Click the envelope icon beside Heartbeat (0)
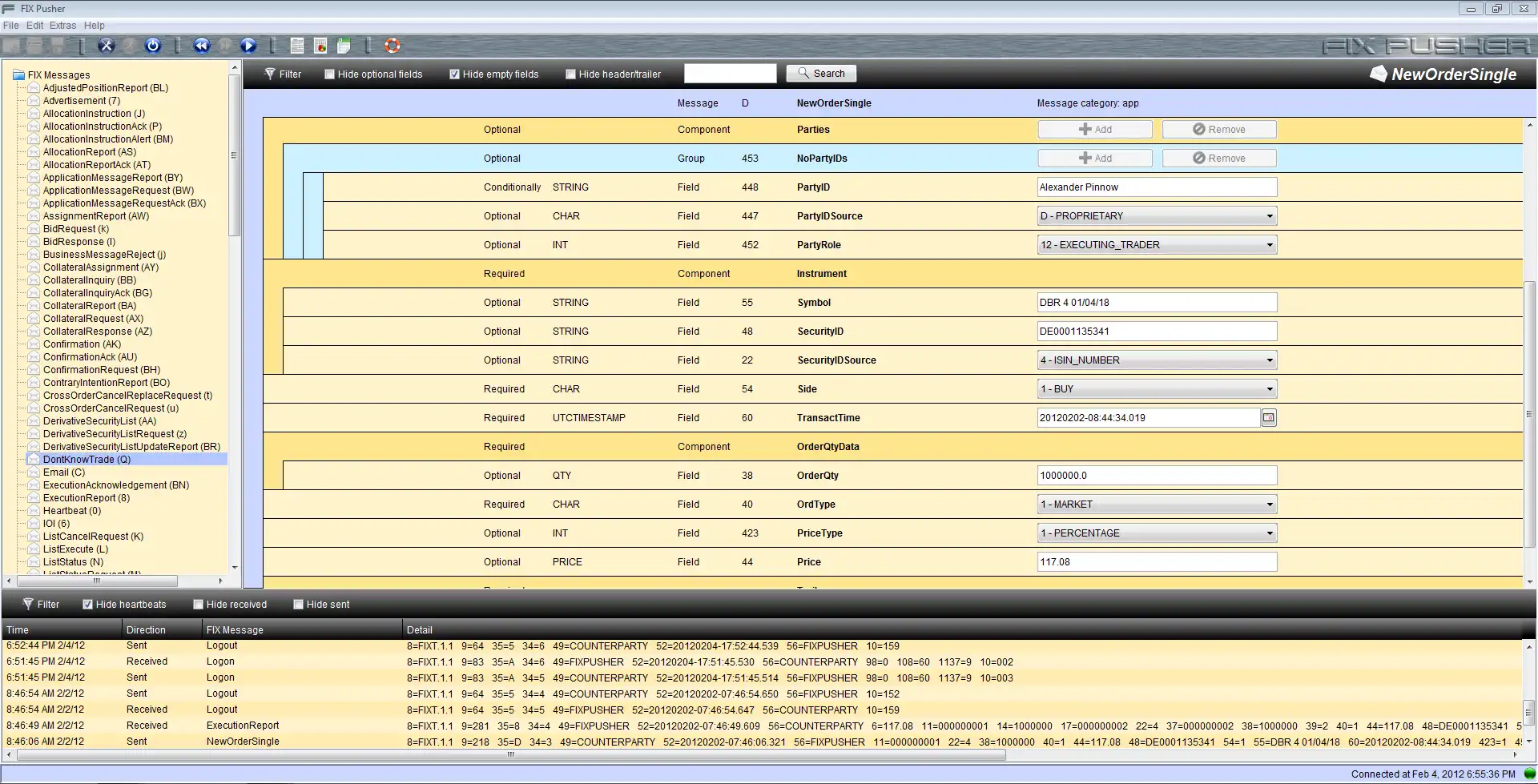Screen dimensions: 1538x784 pyautogui.click(x=34, y=511)
